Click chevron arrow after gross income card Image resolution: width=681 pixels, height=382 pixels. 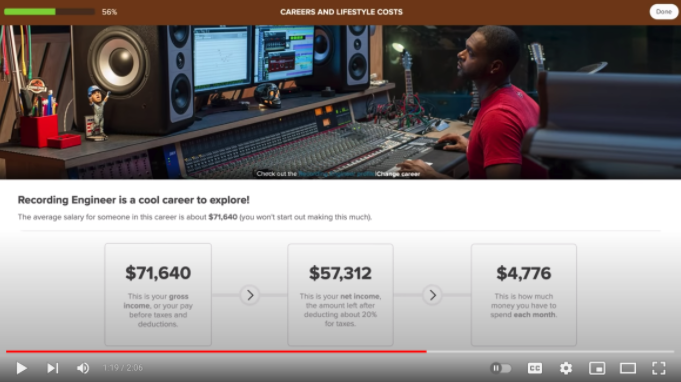click(x=250, y=295)
